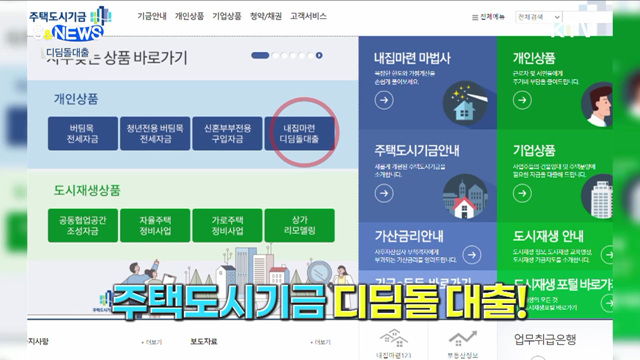The image size is (640, 360).
Task: Click the 개인상품 section heading in blue panel
Action: [76, 99]
